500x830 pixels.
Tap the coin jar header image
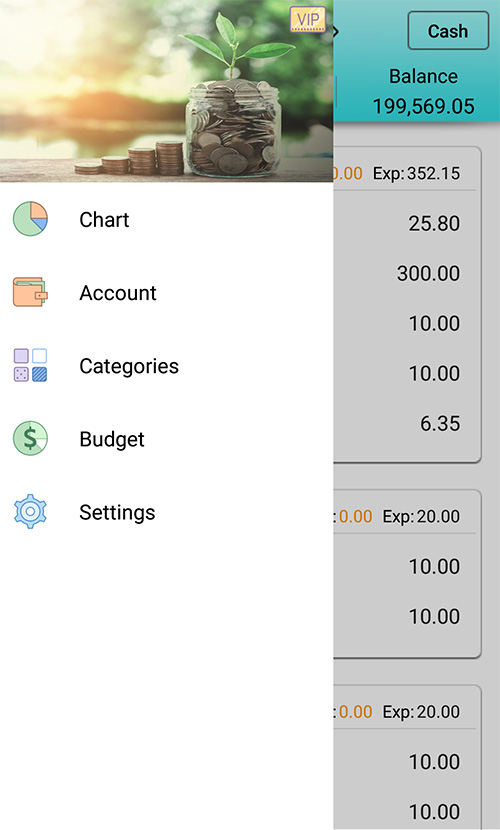tap(167, 91)
